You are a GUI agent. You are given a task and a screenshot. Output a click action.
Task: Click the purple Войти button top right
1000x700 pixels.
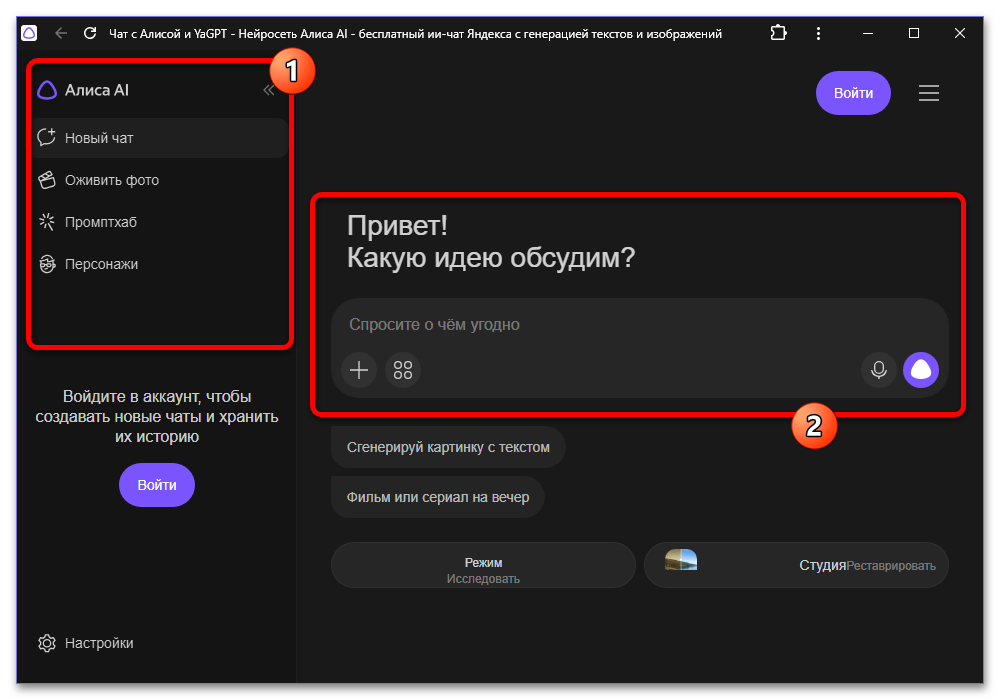click(853, 93)
